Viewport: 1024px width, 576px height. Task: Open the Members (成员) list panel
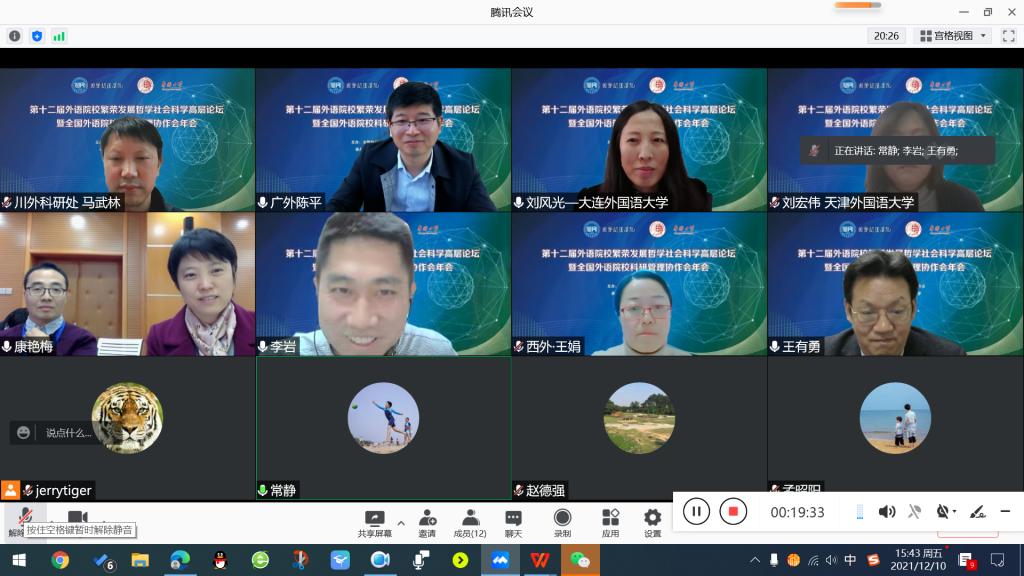tap(469, 522)
